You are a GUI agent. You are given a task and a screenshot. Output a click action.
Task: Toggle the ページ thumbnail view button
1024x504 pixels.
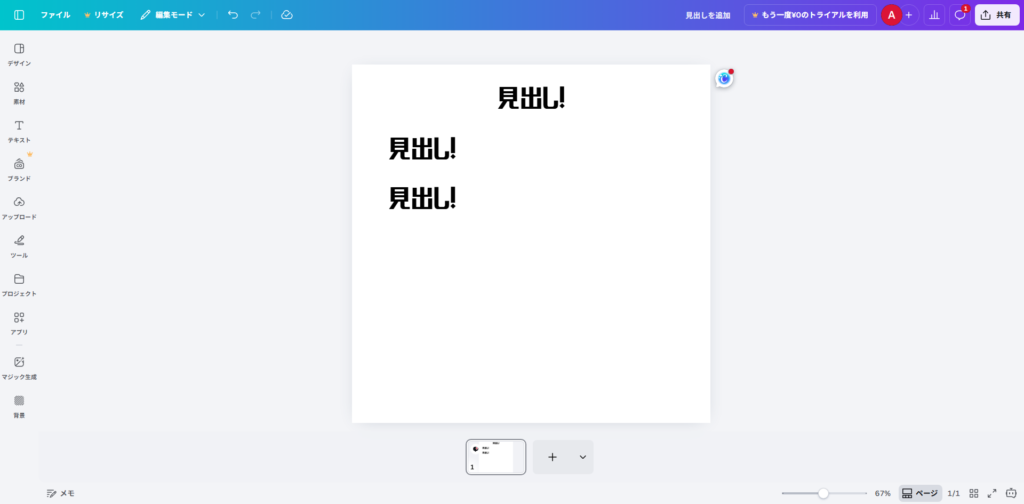point(920,493)
